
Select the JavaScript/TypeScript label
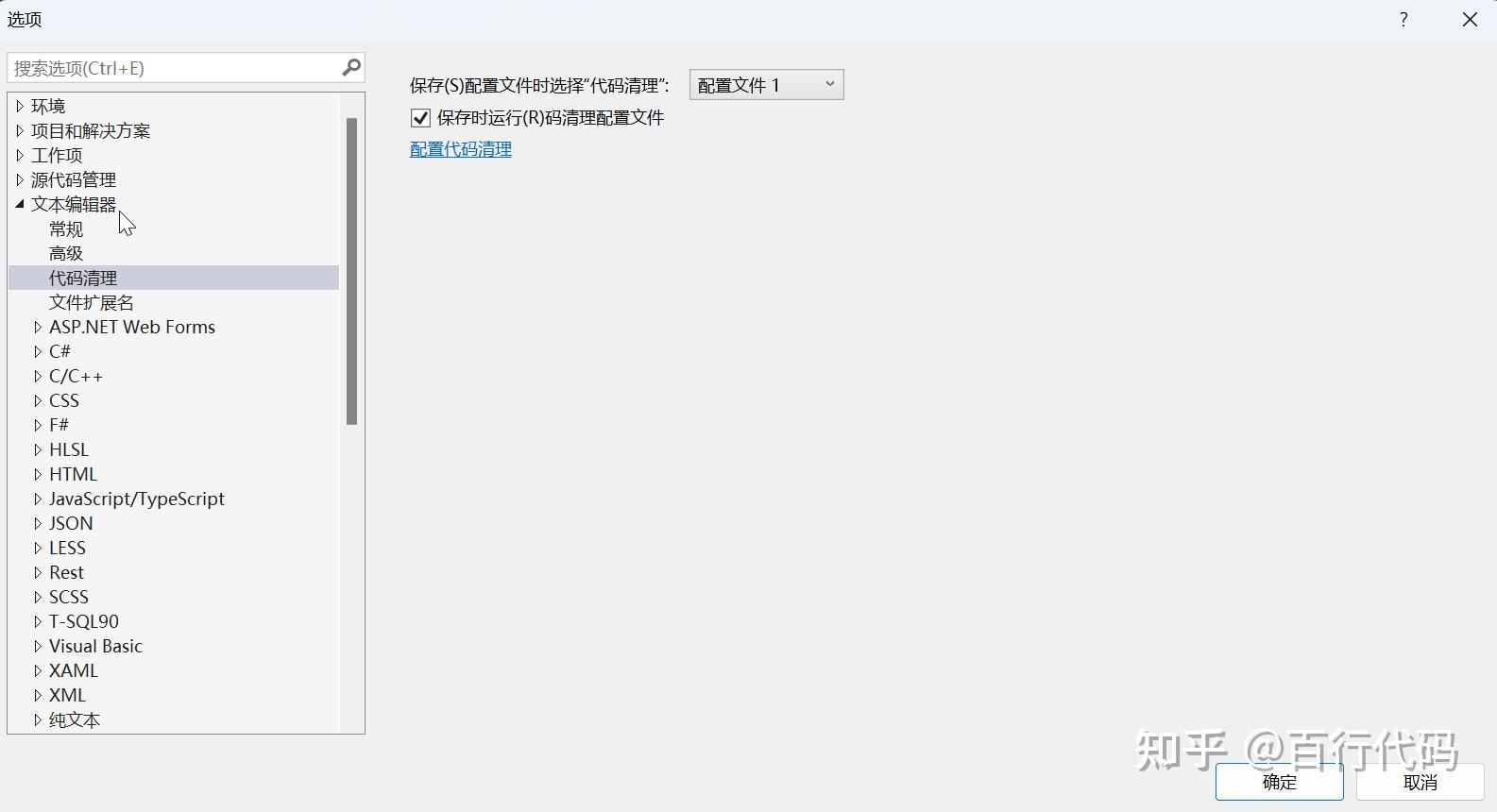pyautogui.click(x=137, y=499)
